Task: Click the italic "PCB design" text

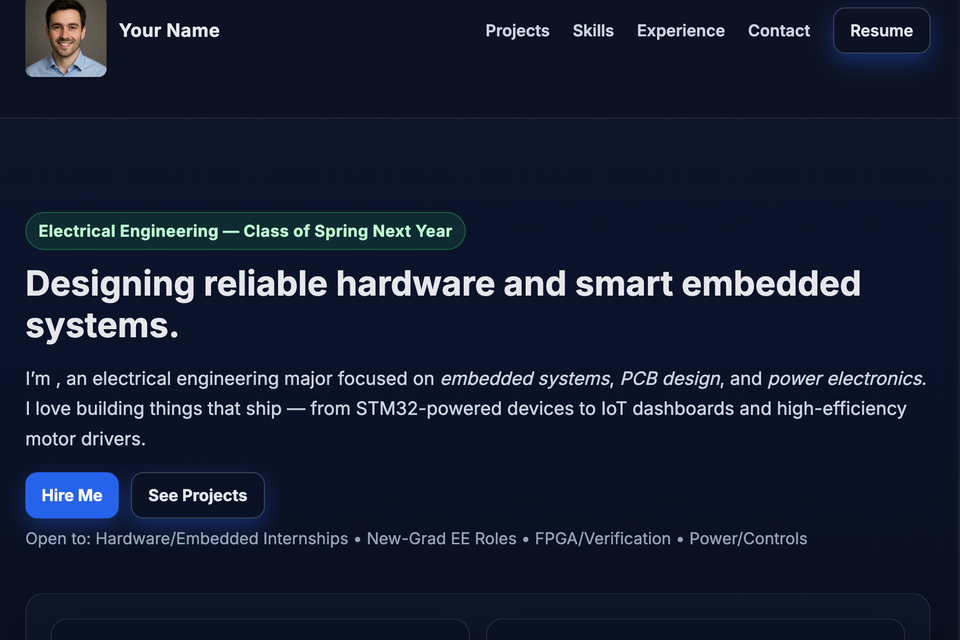Action: tap(670, 379)
